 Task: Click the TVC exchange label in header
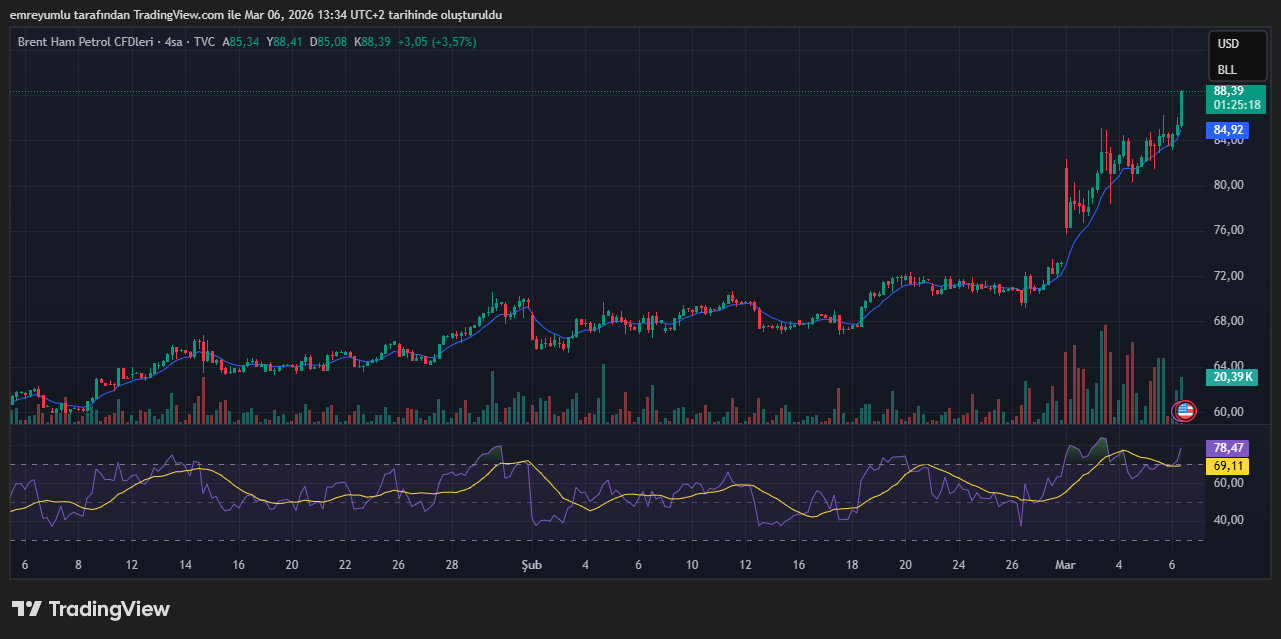204,42
